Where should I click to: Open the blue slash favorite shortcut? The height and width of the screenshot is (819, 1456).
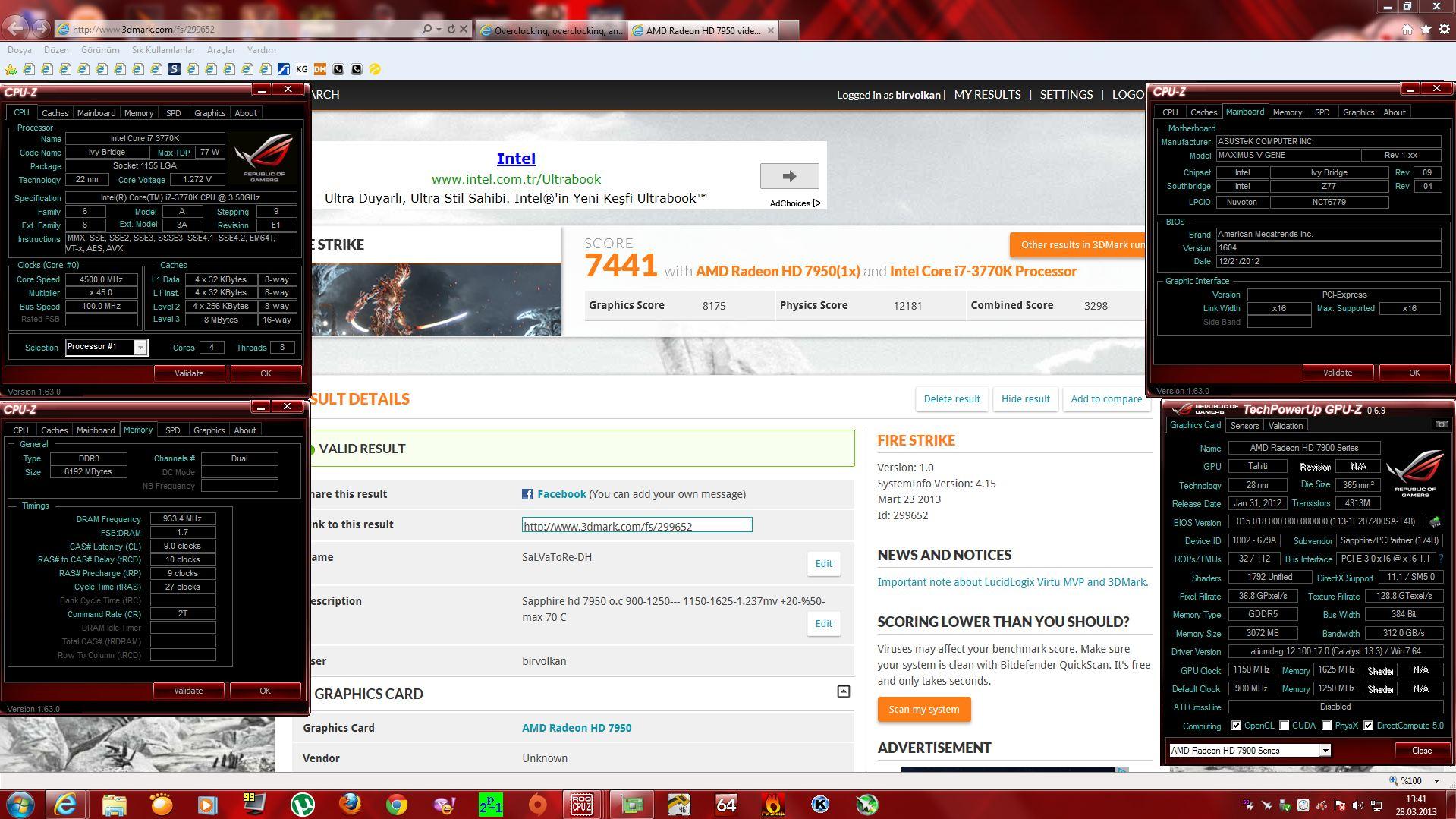pyautogui.click(x=284, y=69)
